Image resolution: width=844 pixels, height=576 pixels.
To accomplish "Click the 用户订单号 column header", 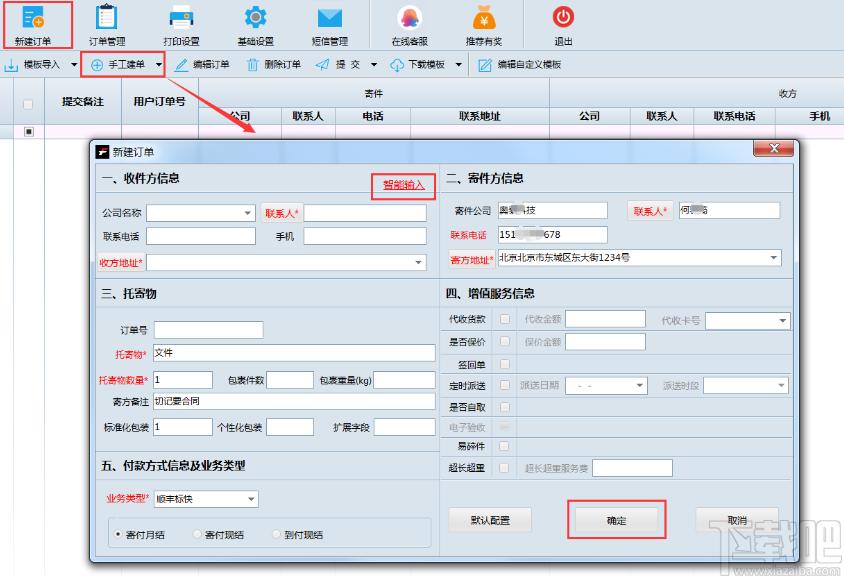I will pyautogui.click(x=160, y=101).
